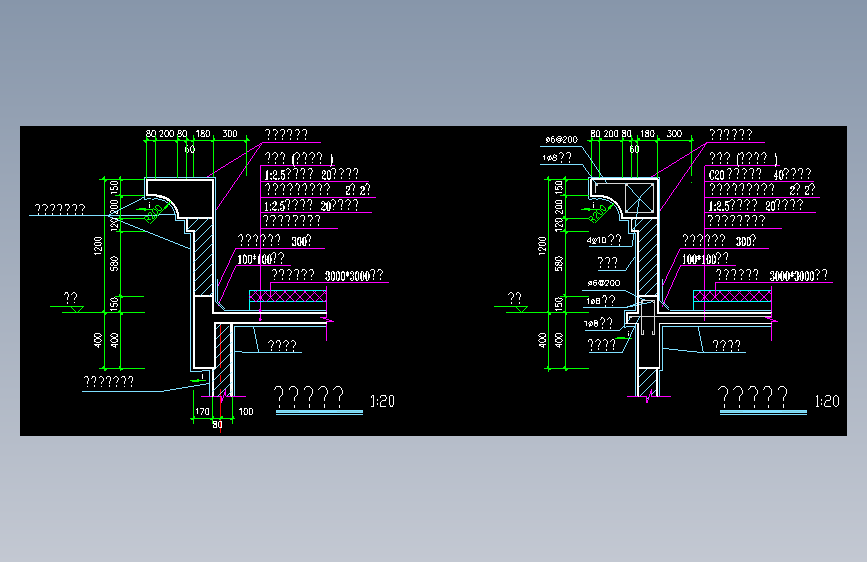Viewport: 867px width, 562px height.
Task: Pick the hatched insulation layer in left detail
Action: pos(288,297)
